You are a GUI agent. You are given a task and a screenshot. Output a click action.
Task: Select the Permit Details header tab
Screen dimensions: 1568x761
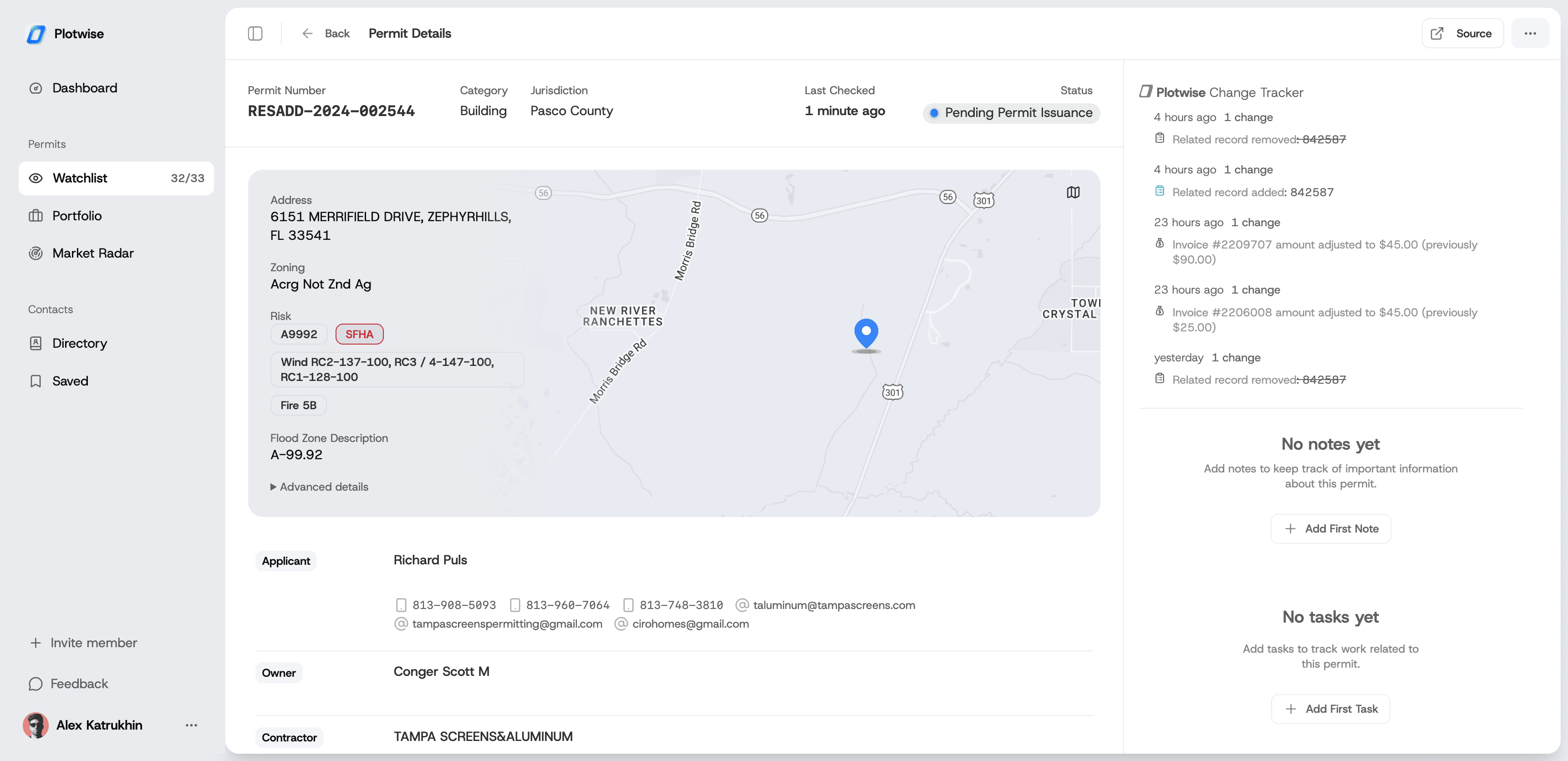(x=410, y=34)
